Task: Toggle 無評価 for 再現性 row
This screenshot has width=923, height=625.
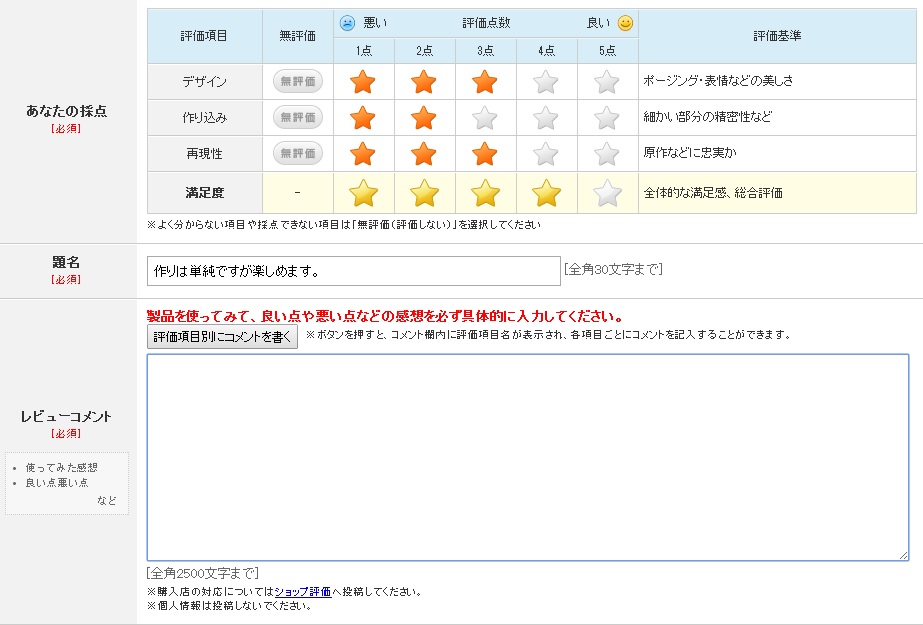Action: (x=298, y=153)
